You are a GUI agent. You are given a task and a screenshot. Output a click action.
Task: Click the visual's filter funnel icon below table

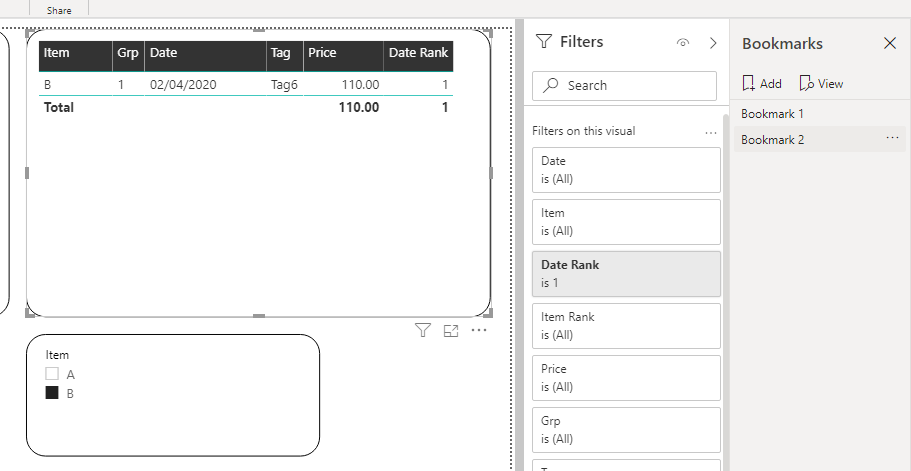(423, 330)
